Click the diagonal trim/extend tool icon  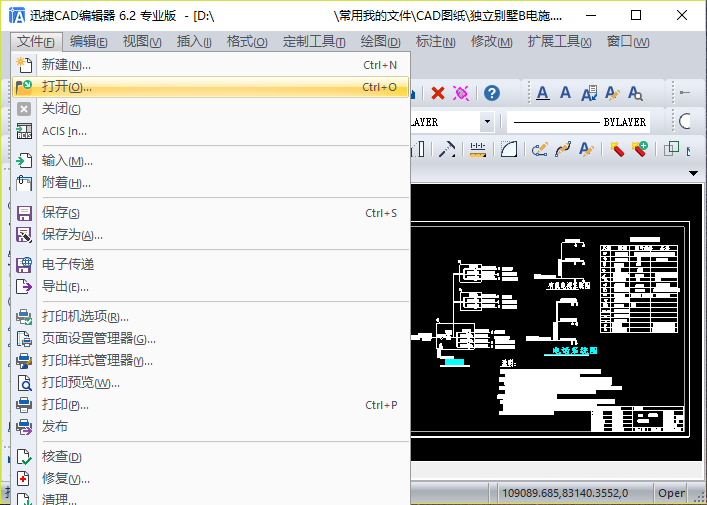pos(447,149)
